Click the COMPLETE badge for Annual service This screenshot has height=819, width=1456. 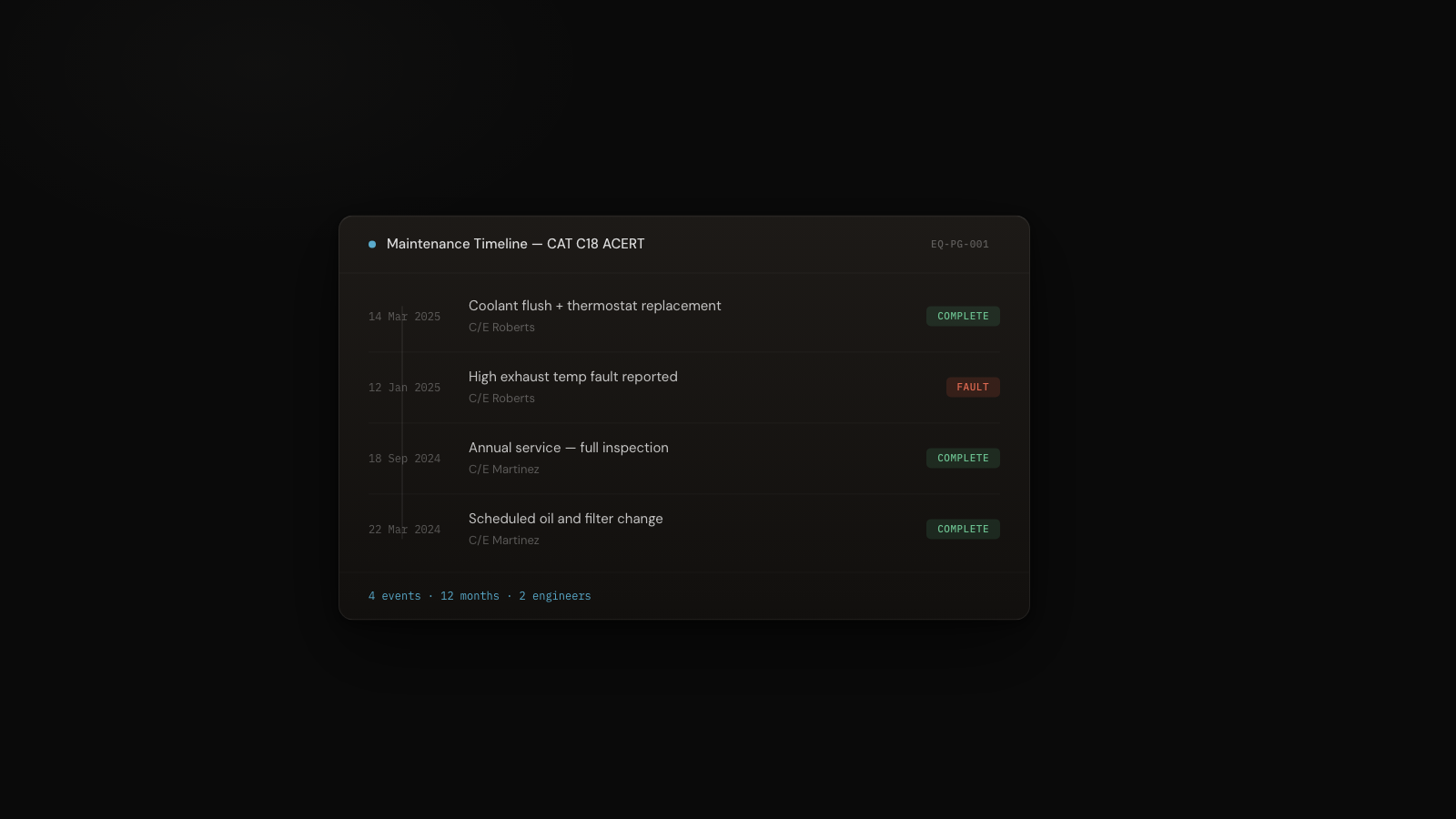(963, 458)
